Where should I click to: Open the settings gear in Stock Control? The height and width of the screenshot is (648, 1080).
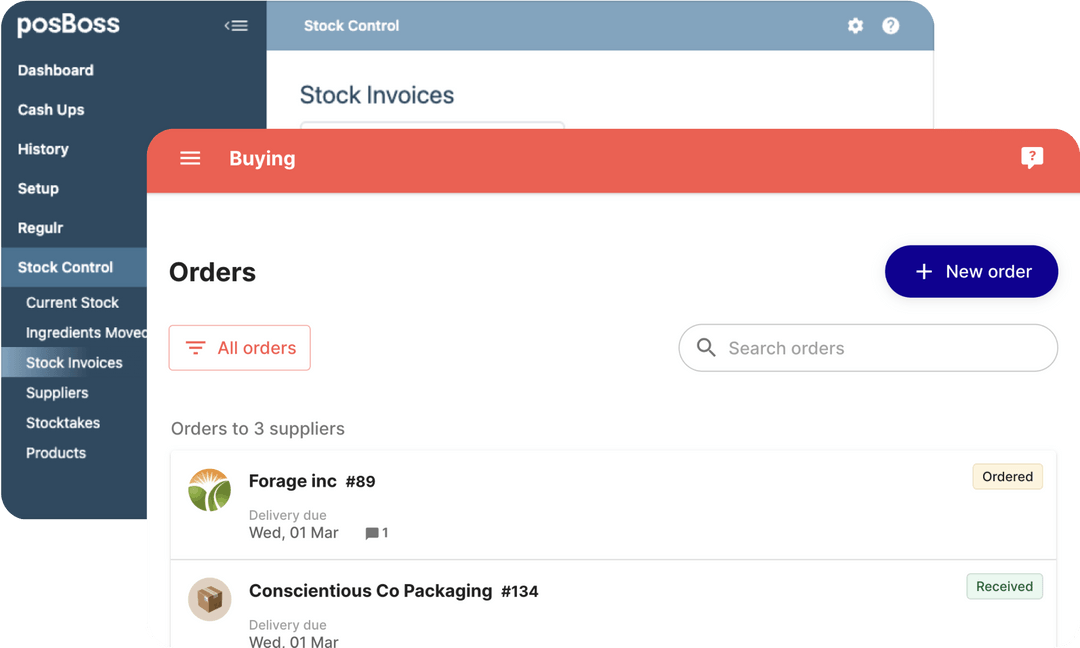point(855,26)
